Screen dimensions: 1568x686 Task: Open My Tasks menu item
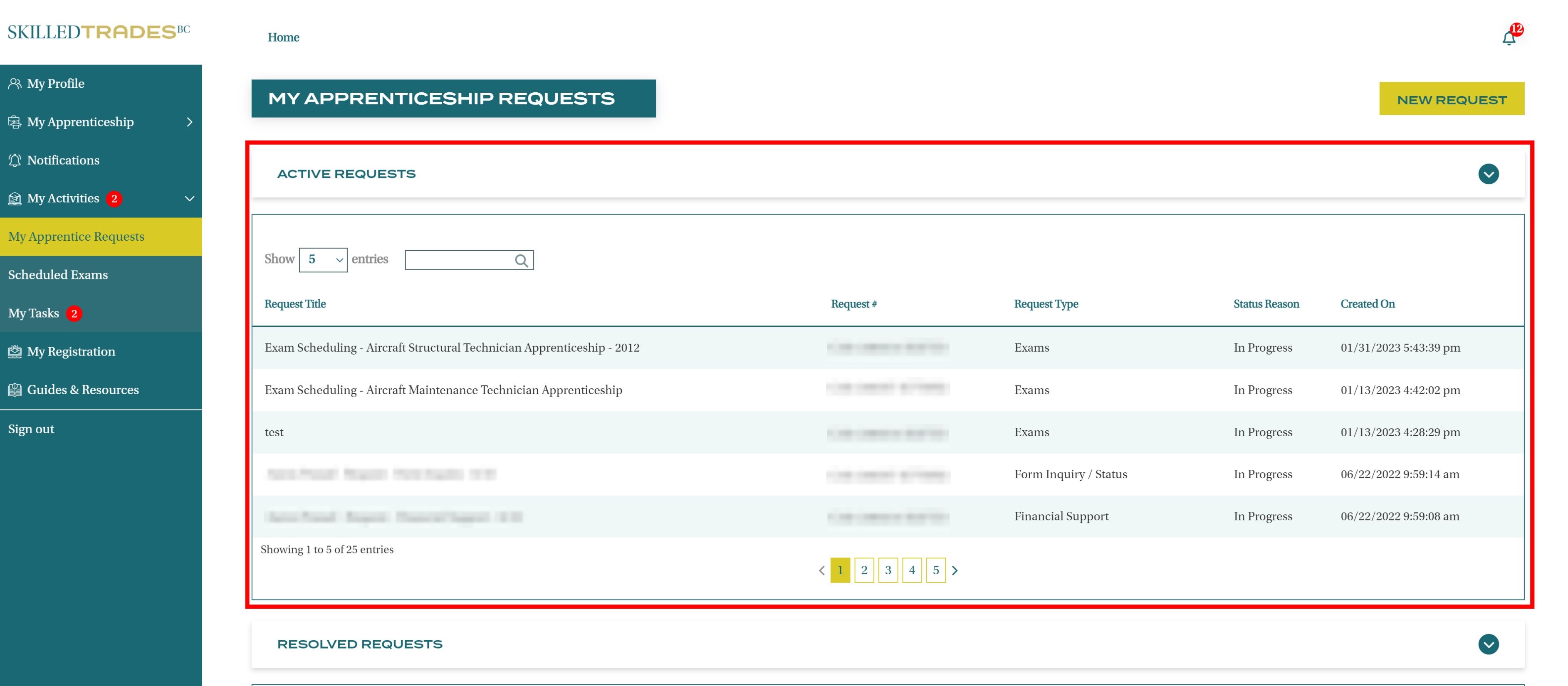pos(33,313)
